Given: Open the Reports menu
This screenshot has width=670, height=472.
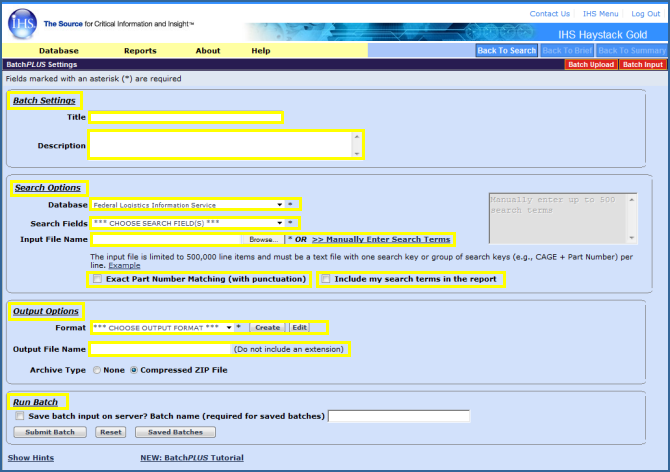Looking at the screenshot, I should coord(140,51).
